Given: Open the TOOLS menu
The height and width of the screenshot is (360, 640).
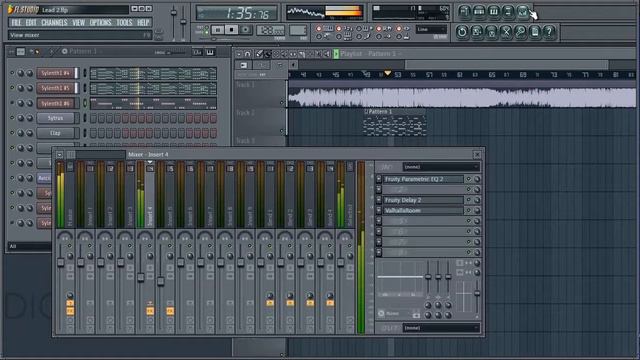Looking at the screenshot, I should click(124, 22).
